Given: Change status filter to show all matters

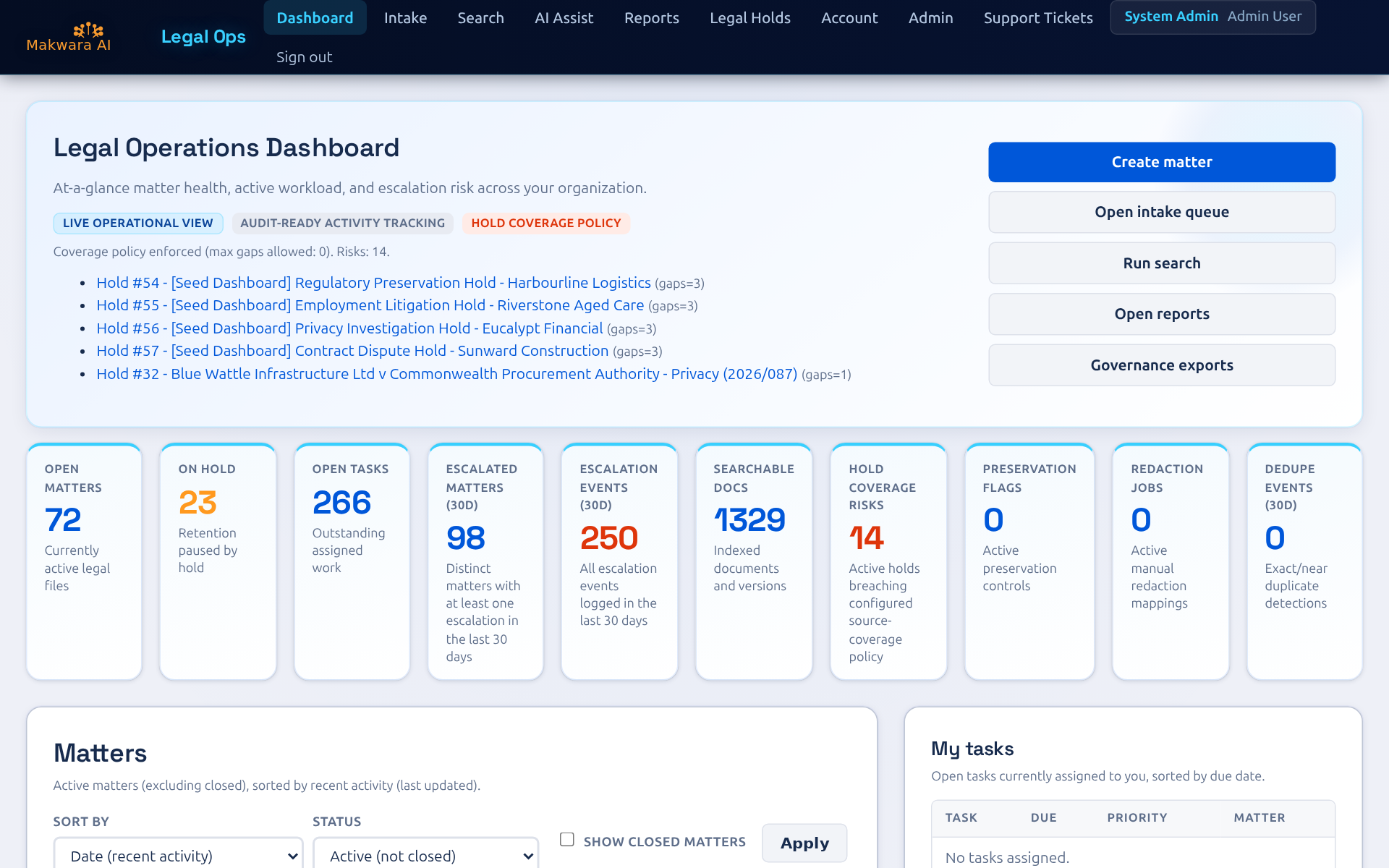Looking at the screenshot, I should click(x=425, y=855).
